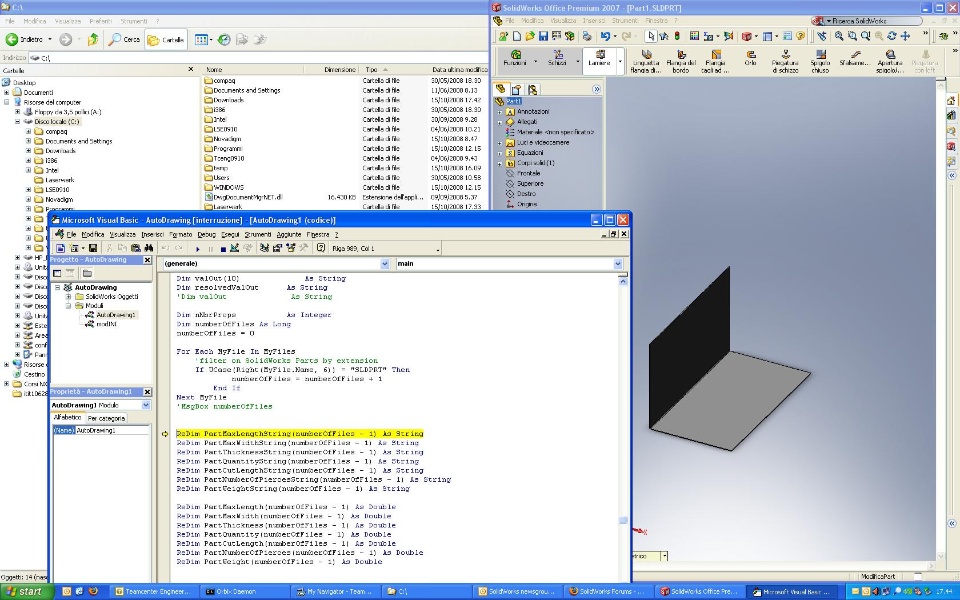Click the Cerca search button in Explorer

tap(124, 39)
